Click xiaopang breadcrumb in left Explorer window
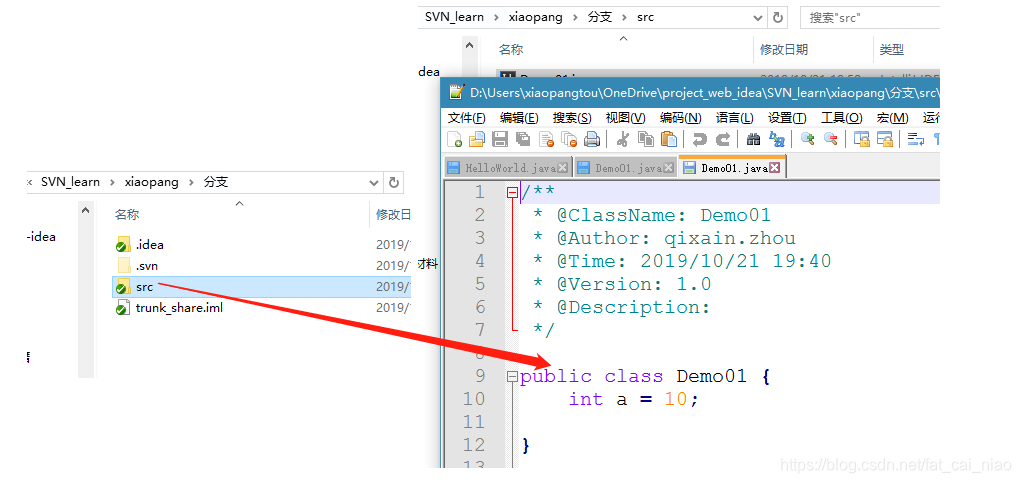 (x=151, y=182)
